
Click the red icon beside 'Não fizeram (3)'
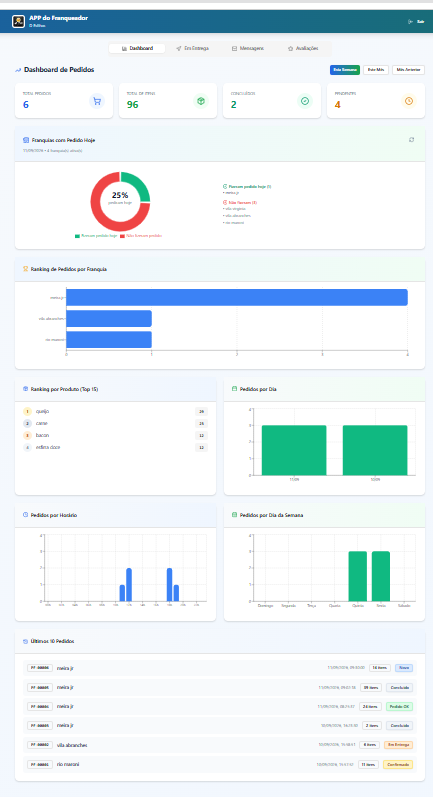coord(225,202)
